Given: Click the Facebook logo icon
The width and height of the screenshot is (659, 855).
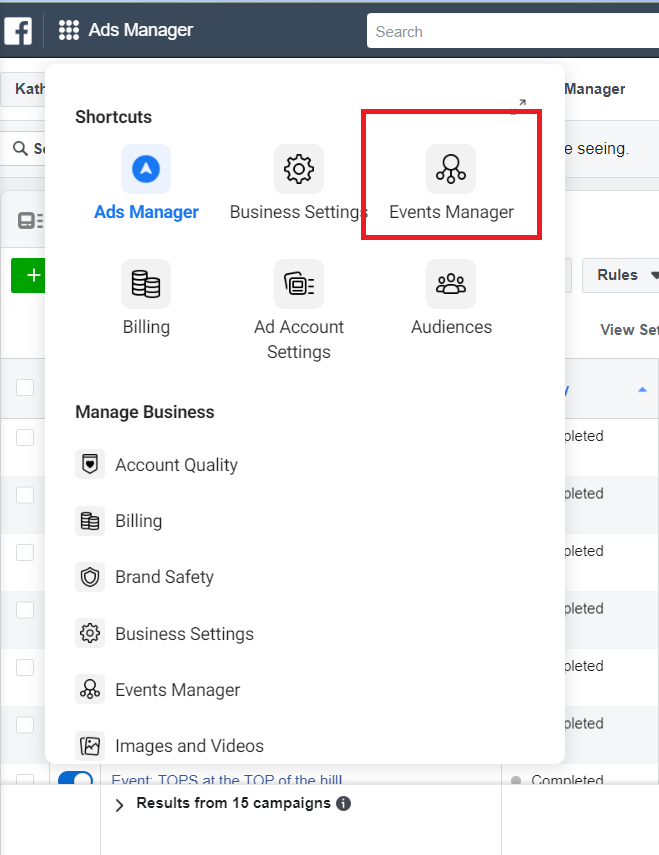Looking at the screenshot, I should tap(18, 31).
